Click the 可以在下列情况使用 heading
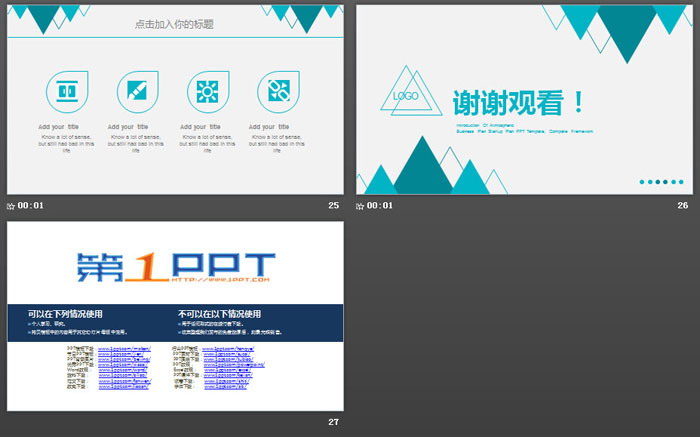700x437 pixels. coord(65,314)
